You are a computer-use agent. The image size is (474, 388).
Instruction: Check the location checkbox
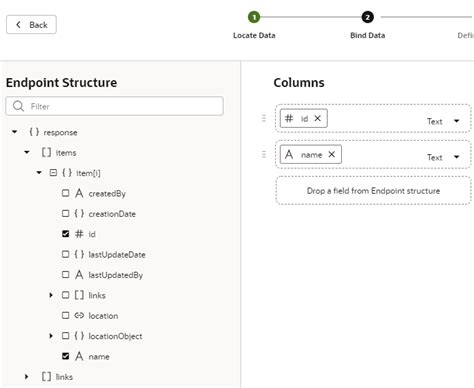[x=66, y=315]
